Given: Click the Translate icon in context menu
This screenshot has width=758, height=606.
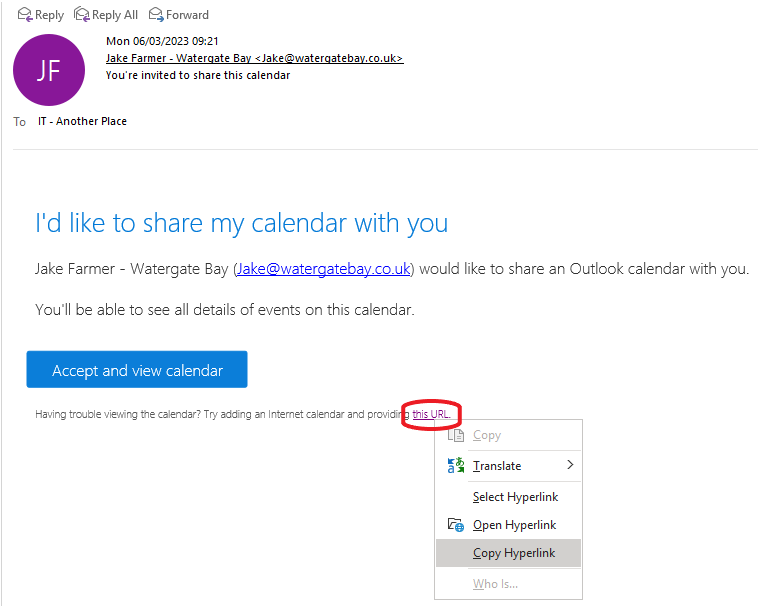Looking at the screenshot, I should point(456,465).
